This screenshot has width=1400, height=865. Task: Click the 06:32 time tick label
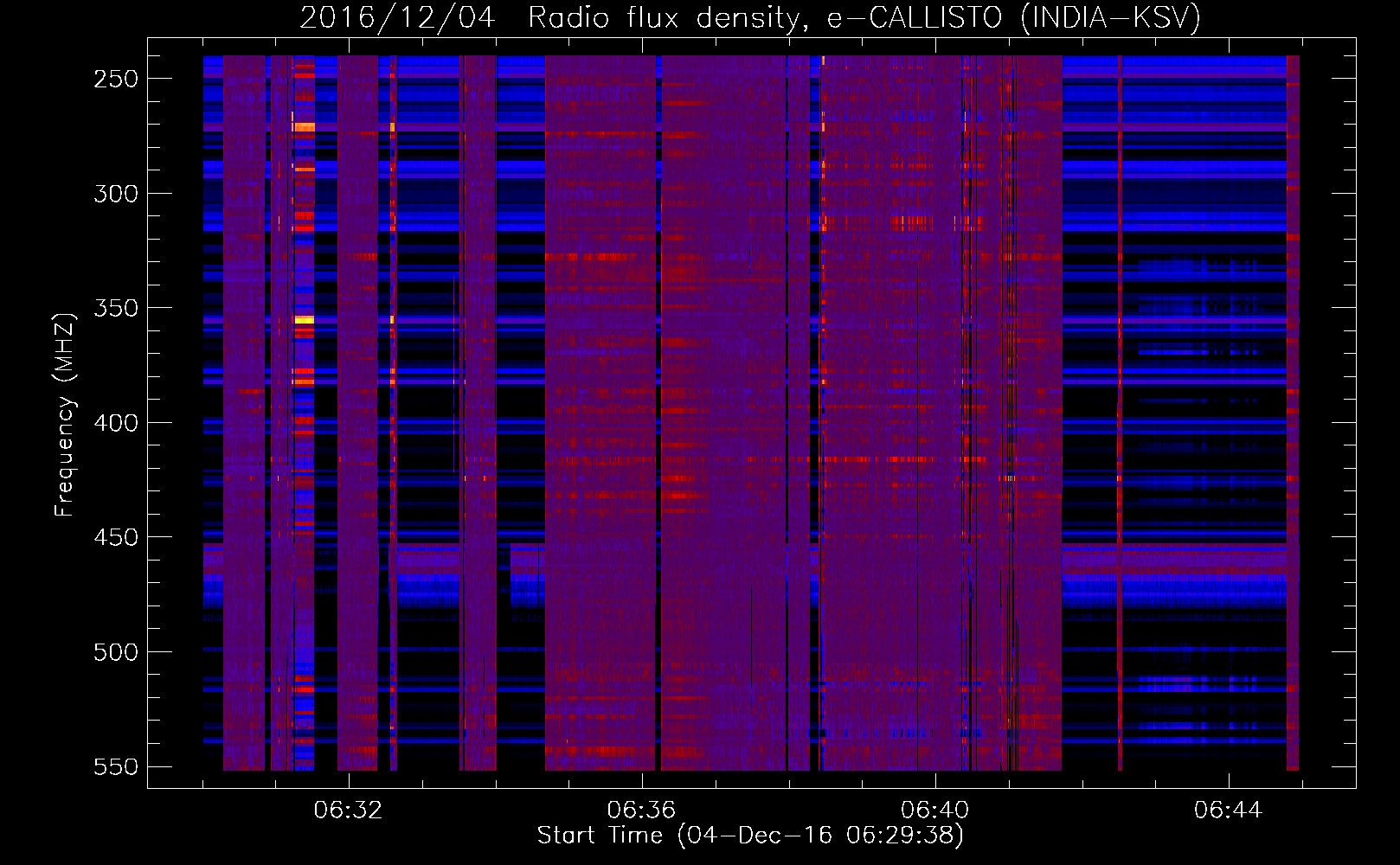[x=348, y=811]
